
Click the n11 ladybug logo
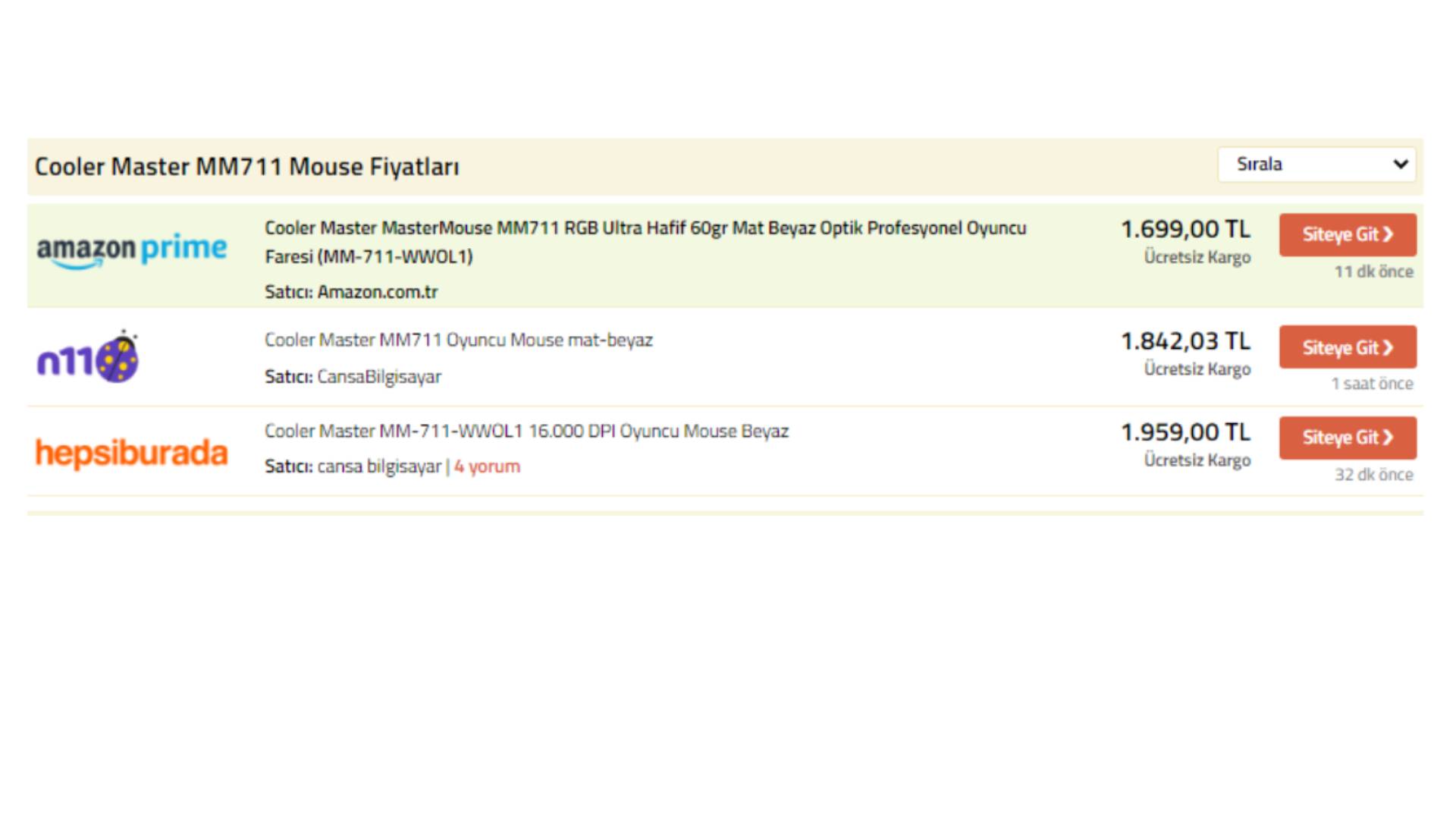pyautogui.click(x=88, y=357)
